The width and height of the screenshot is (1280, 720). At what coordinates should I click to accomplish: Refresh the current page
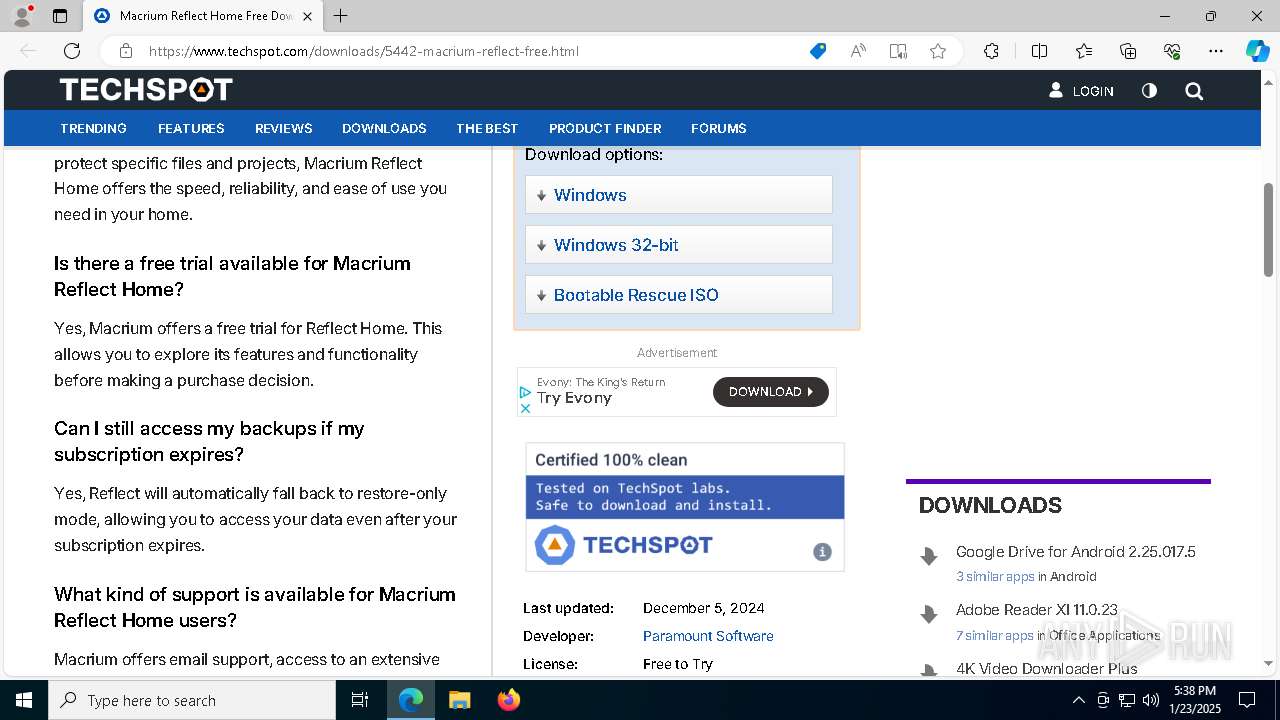pyautogui.click(x=72, y=51)
